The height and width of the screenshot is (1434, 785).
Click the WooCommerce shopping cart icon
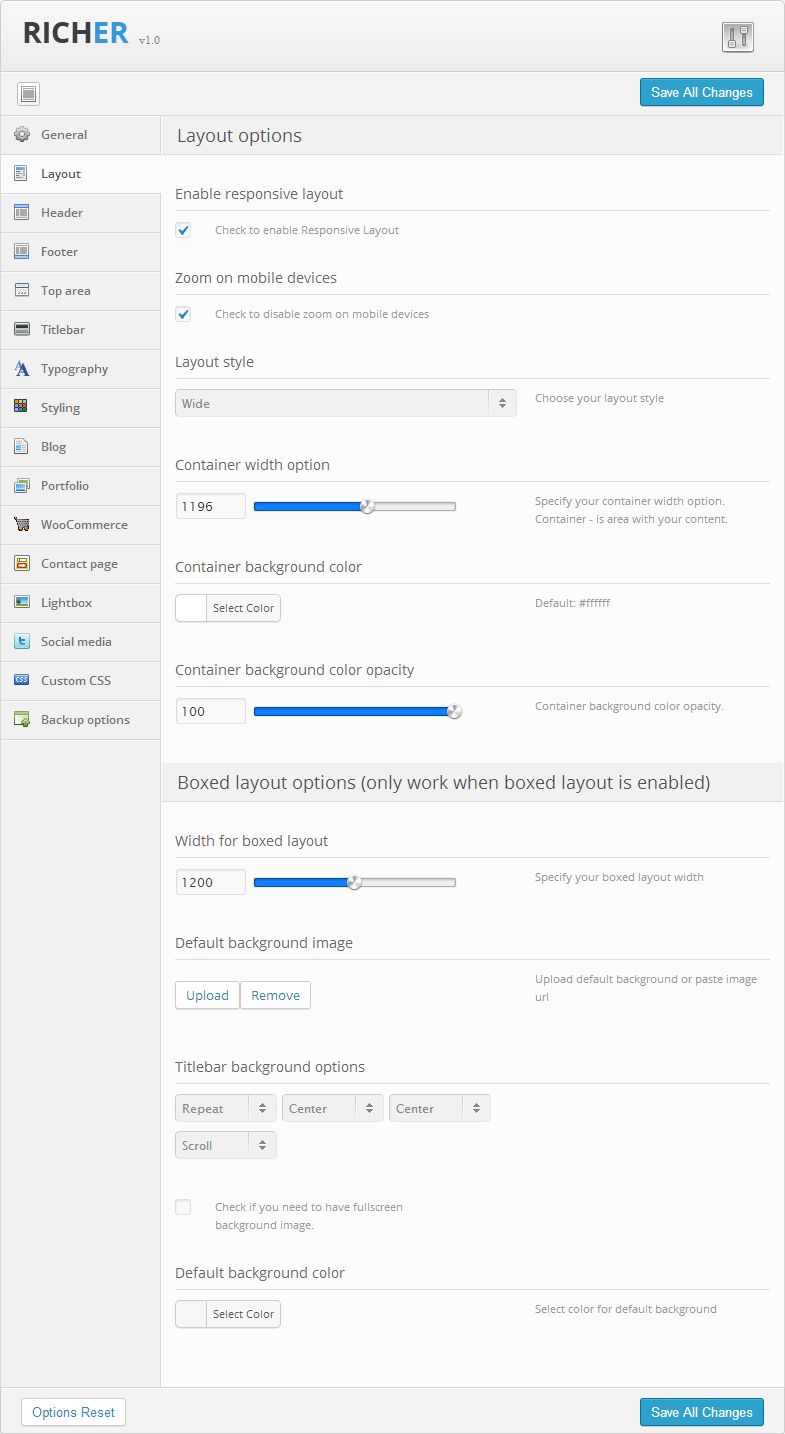pyautogui.click(x=21, y=525)
